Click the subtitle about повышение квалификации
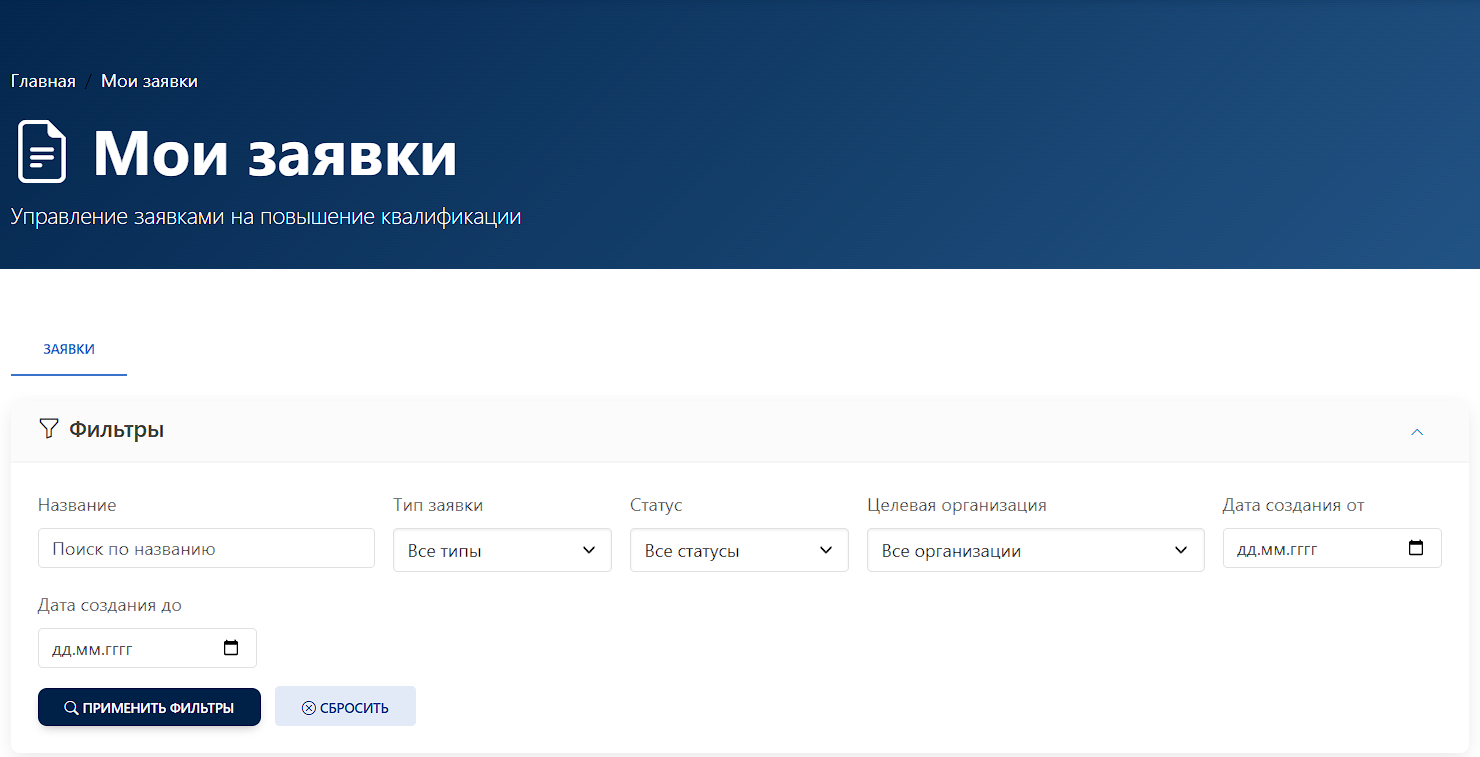The image size is (1480, 757). (x=266, y=217)
